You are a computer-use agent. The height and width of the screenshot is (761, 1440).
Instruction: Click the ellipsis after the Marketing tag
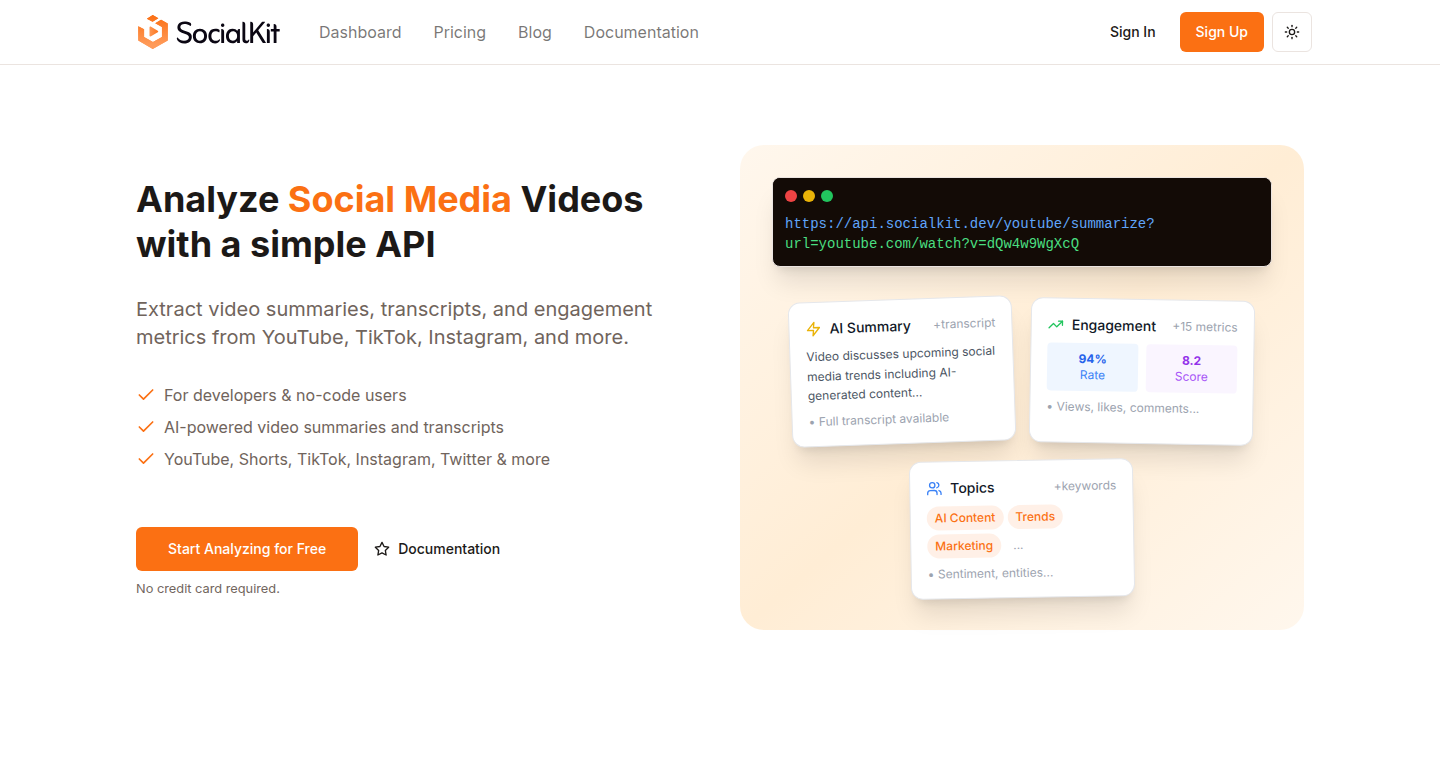(x=1018, y=546)
